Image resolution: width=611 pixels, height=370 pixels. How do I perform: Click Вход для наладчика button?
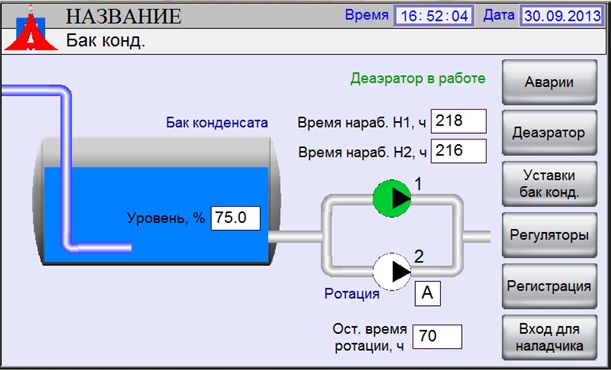549,337
